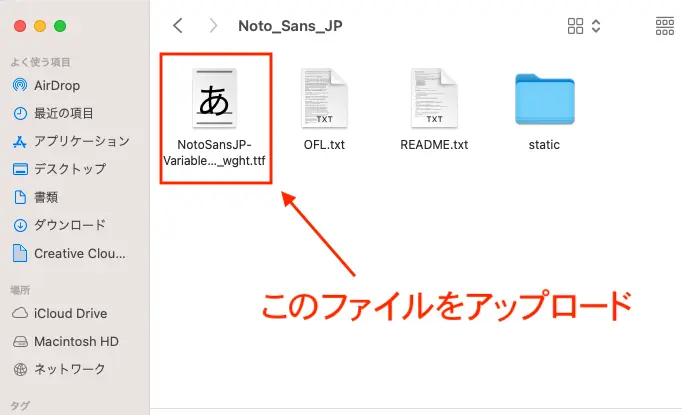Click the static folder name label
The height and width of the screenshot is (415, 682).
click(x=544, y=144)
